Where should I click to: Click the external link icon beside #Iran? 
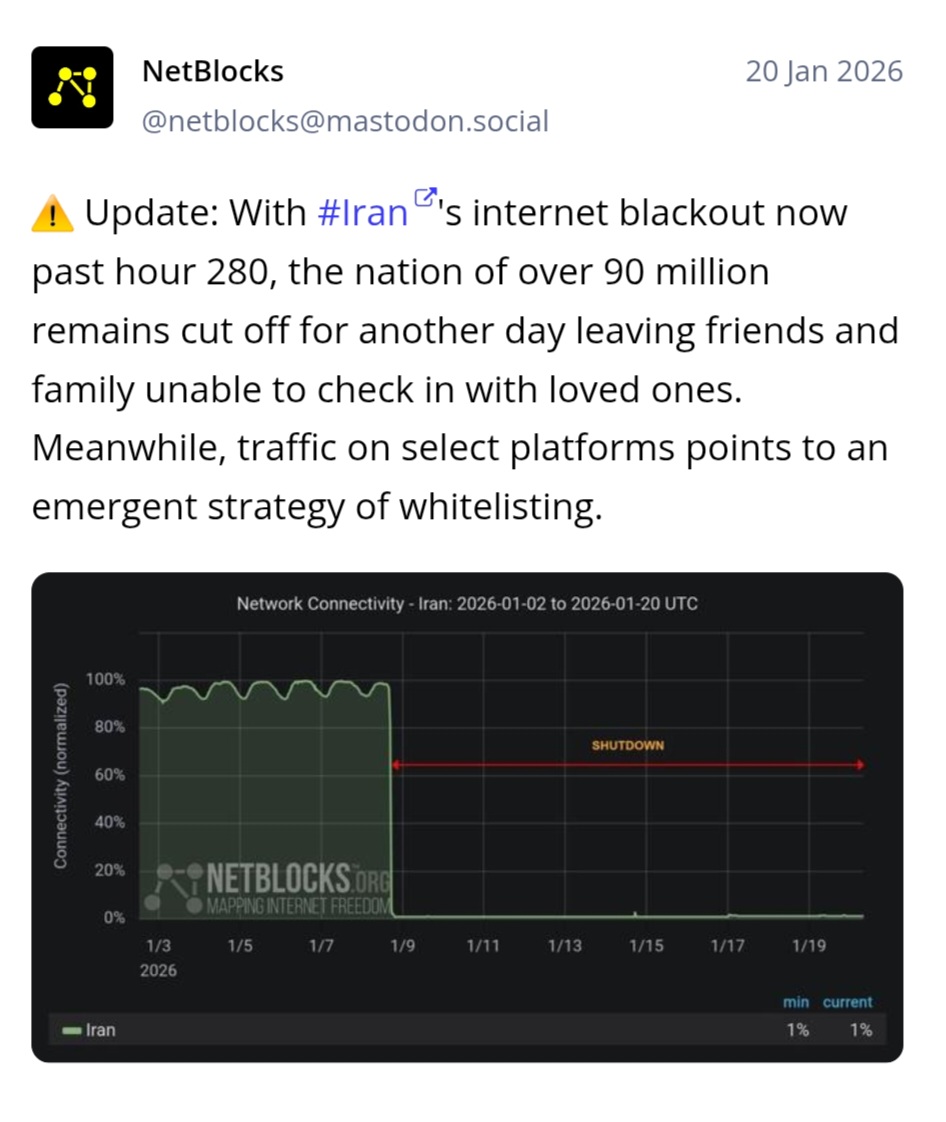point(425,197)
